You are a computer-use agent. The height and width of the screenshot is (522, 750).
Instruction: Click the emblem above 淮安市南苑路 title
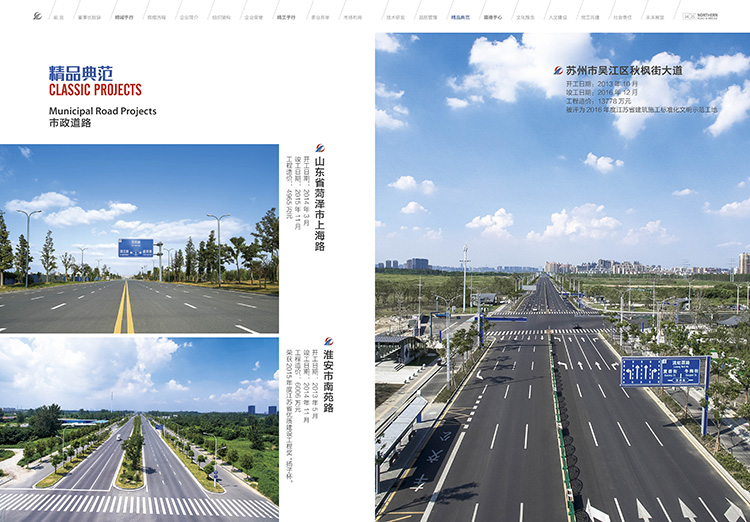(x=329, y=342)
